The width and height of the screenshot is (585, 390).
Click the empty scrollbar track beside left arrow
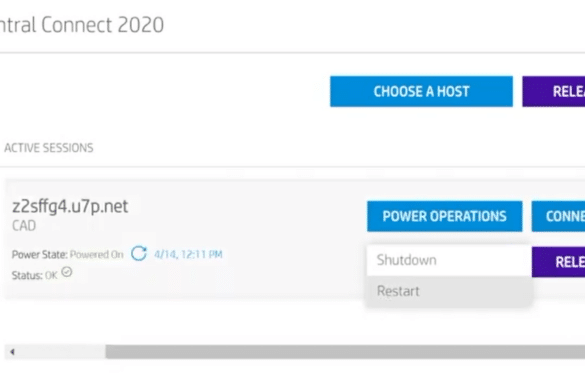[x=62, y=352]
